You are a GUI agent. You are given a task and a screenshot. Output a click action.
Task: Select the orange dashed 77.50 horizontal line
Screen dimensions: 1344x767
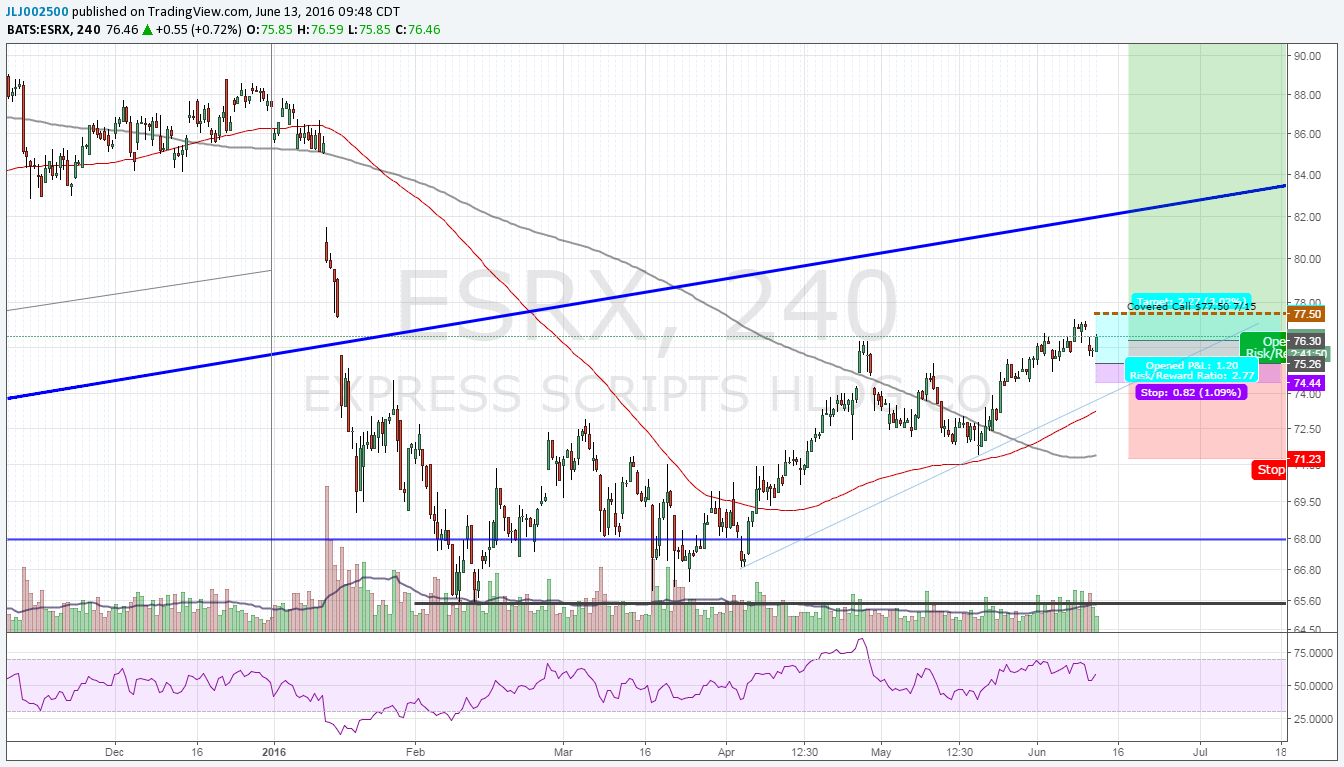pyautogui.click(x=1190, y=314)
